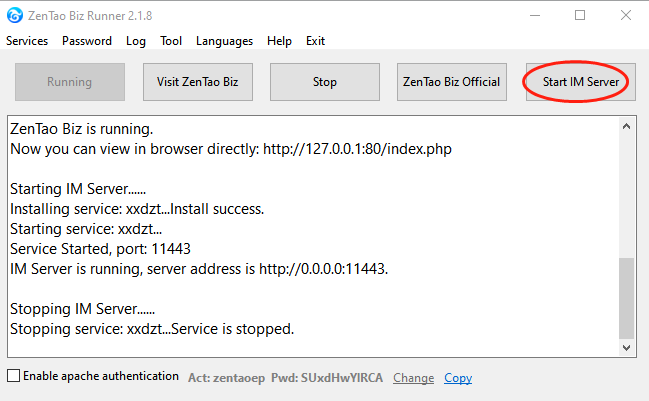
Task: Open the Help menu
Action: click(x=280, y=41)
